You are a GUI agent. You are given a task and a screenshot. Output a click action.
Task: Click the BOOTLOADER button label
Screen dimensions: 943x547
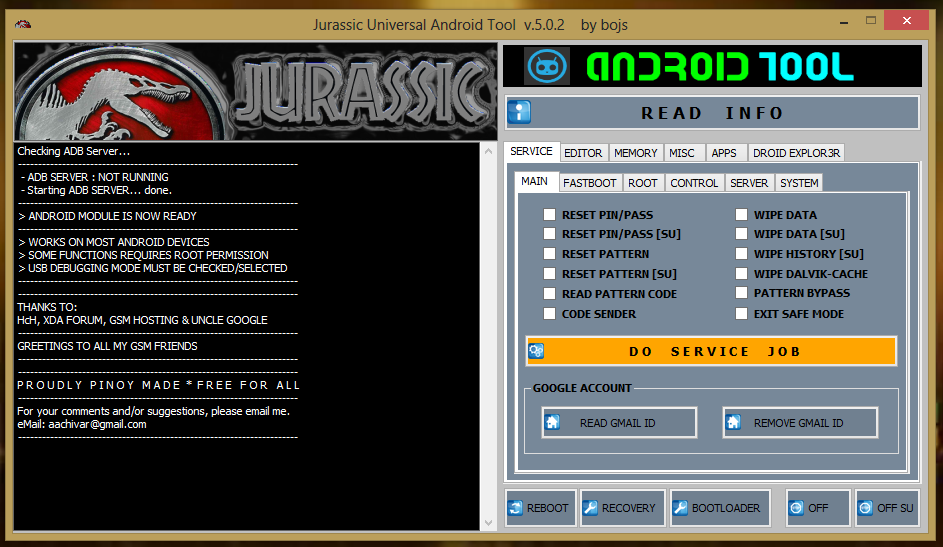click(x=726, y=508)
